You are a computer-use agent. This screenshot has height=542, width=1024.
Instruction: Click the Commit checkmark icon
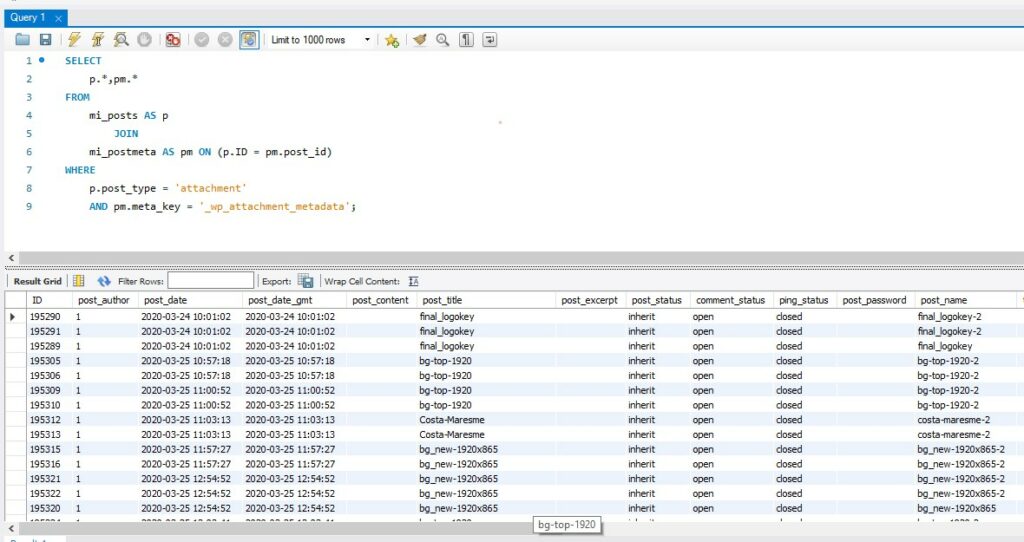[202, 40]
